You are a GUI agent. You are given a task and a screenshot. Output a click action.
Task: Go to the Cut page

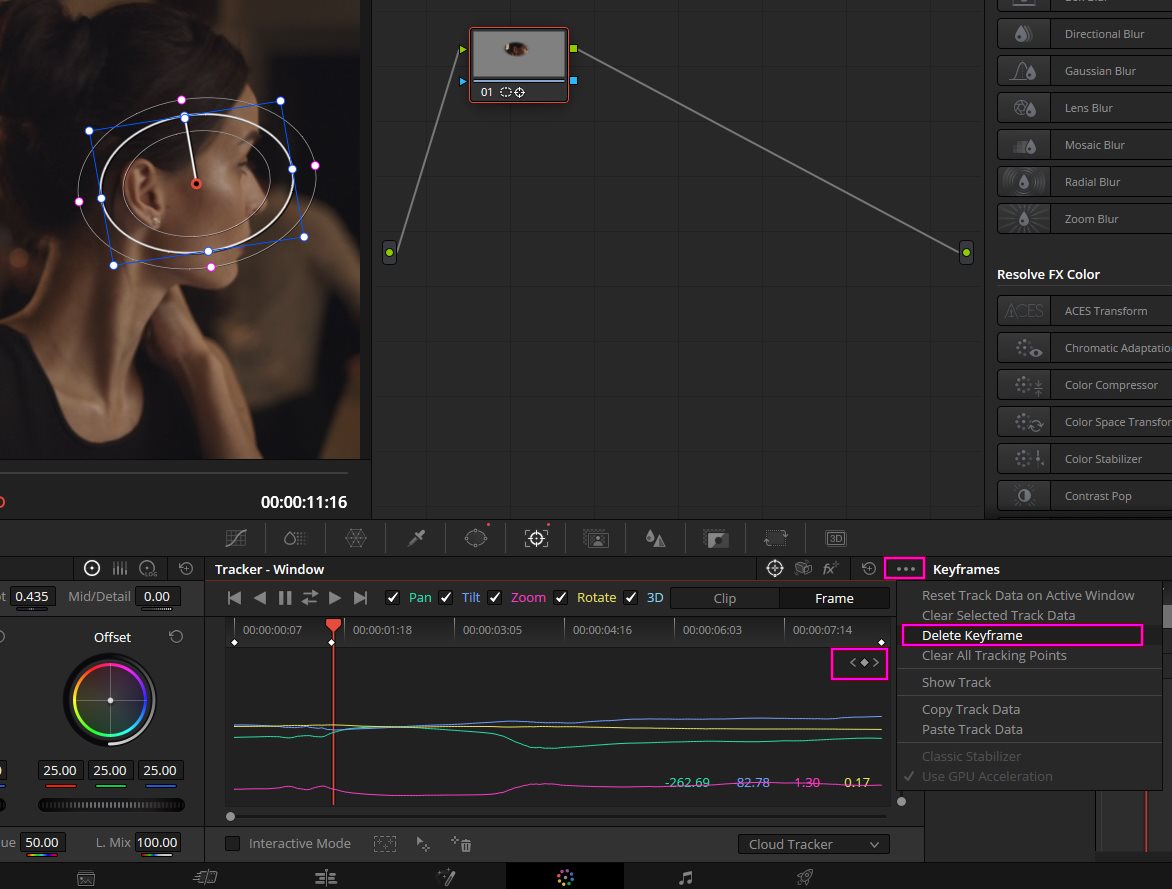click(x=206, y=878)
